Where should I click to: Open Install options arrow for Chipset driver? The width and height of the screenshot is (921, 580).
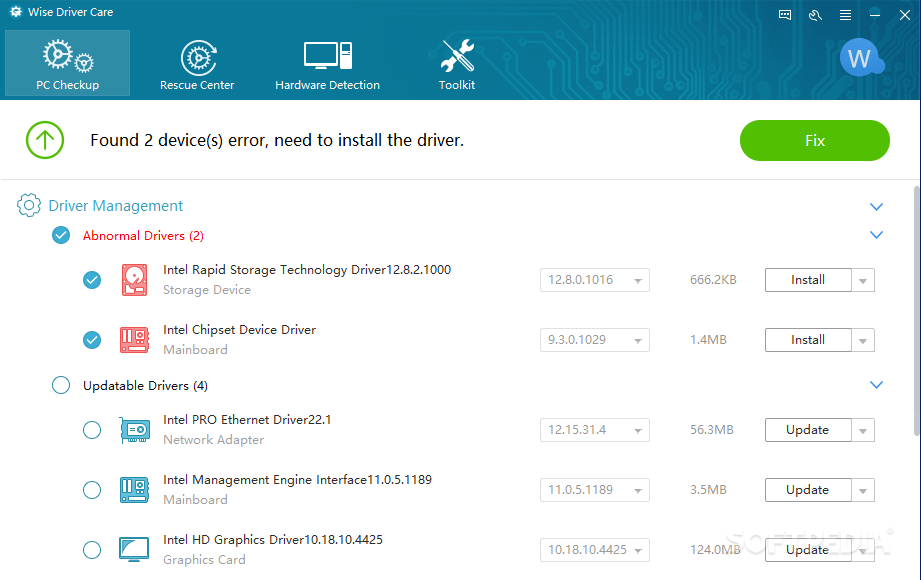(x=863, y=340)
